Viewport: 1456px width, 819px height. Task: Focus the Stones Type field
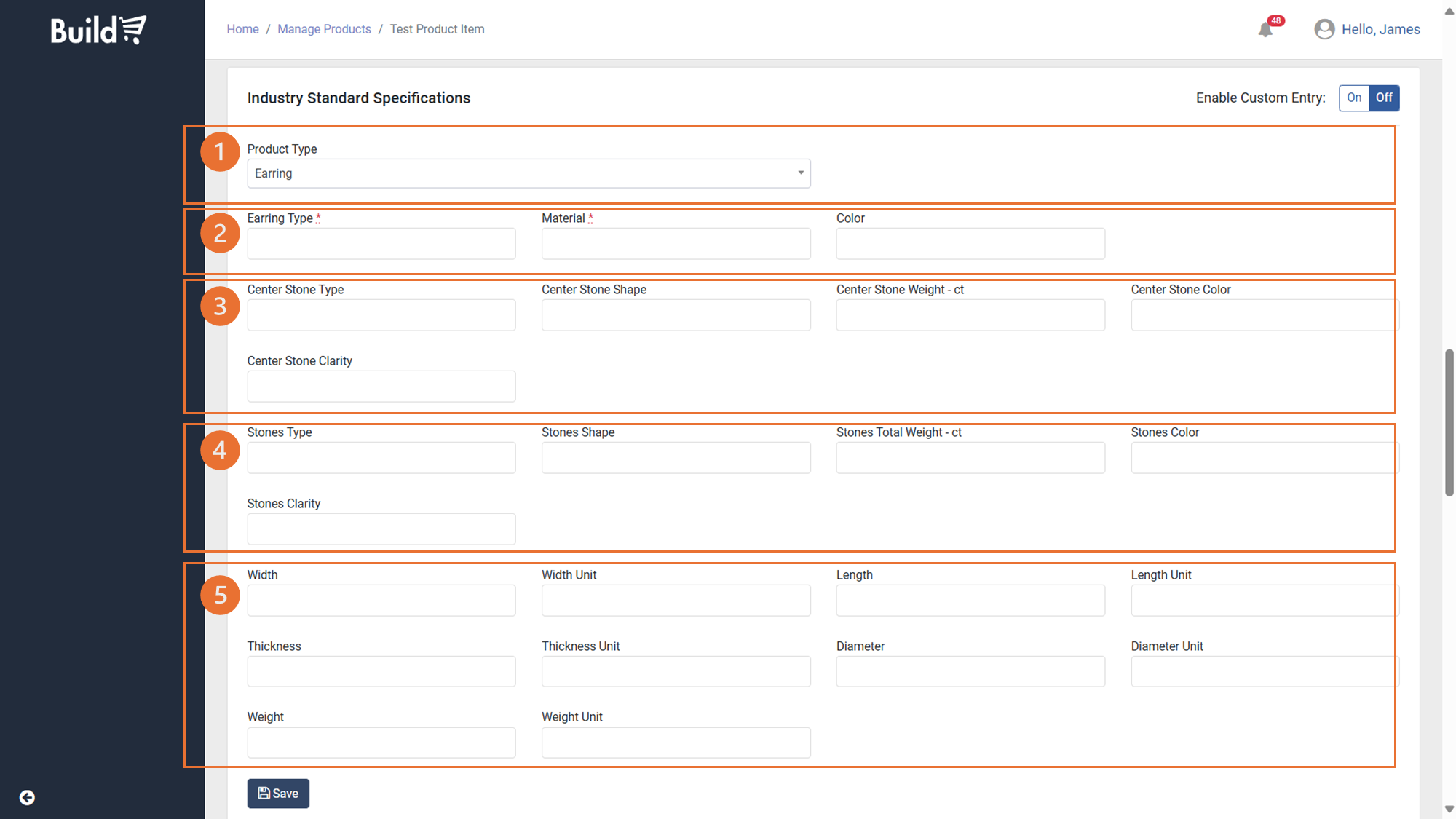pos(381,457)
